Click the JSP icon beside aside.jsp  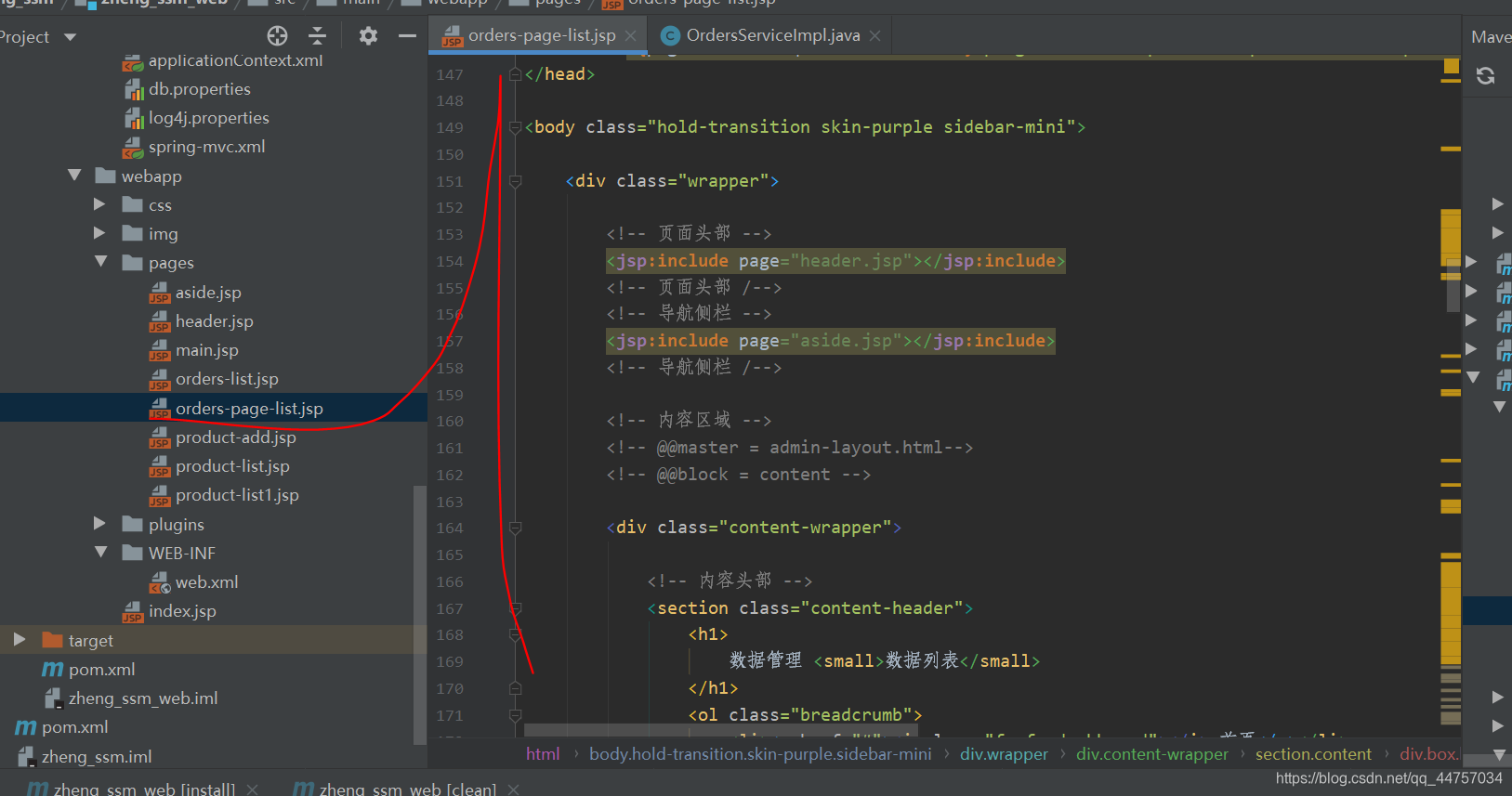click(160, 293)
